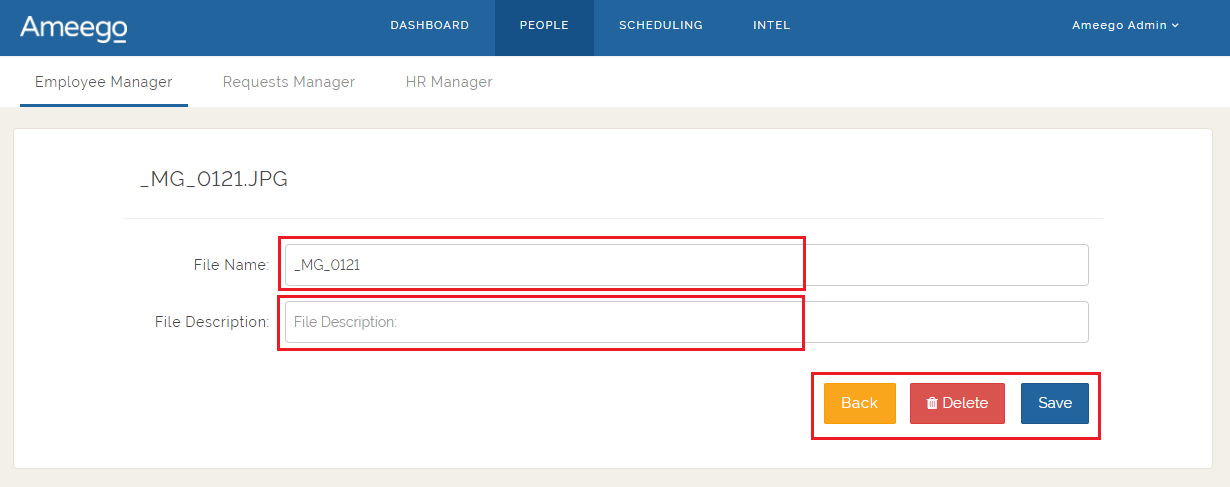Save the file details

[x=1054, y=403]
